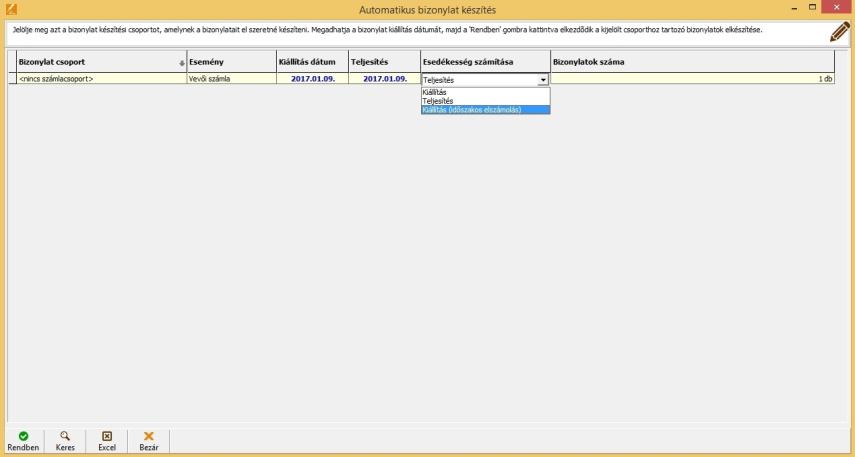Image resolution: width=855 pixels, height=457 pixels.
Task: Click the Rendben green checkmark button
Action: pos(23,441)
